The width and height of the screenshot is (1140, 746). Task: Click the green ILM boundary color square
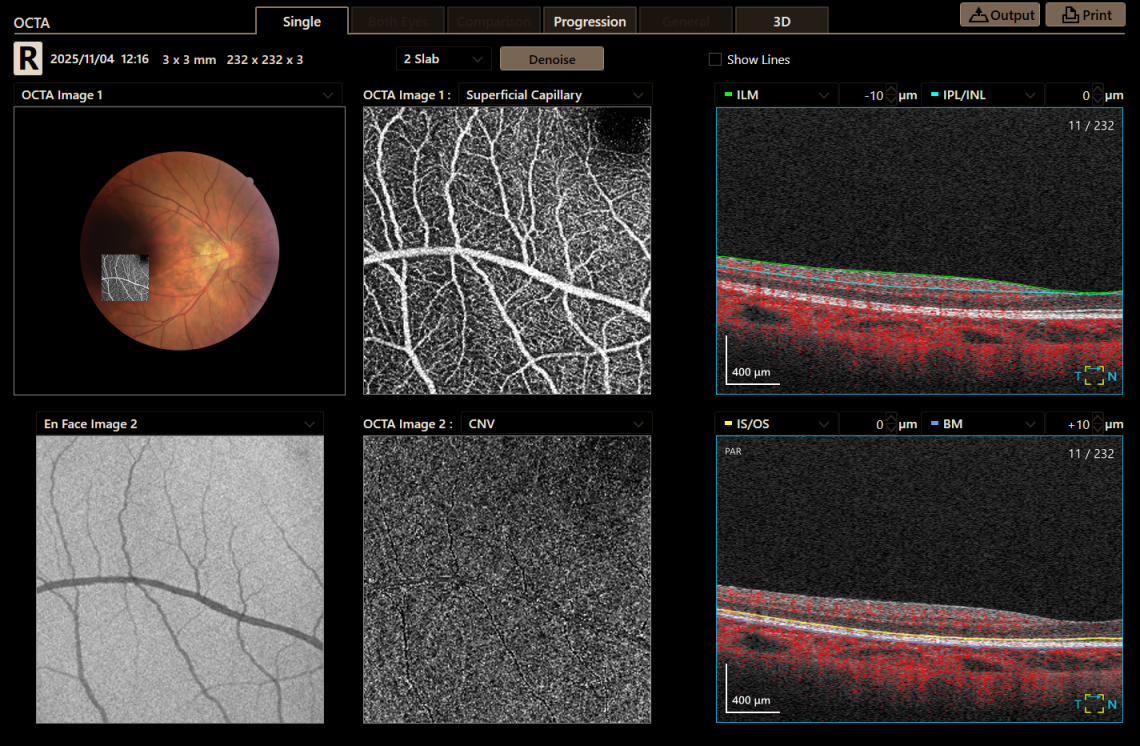(726, 94)
